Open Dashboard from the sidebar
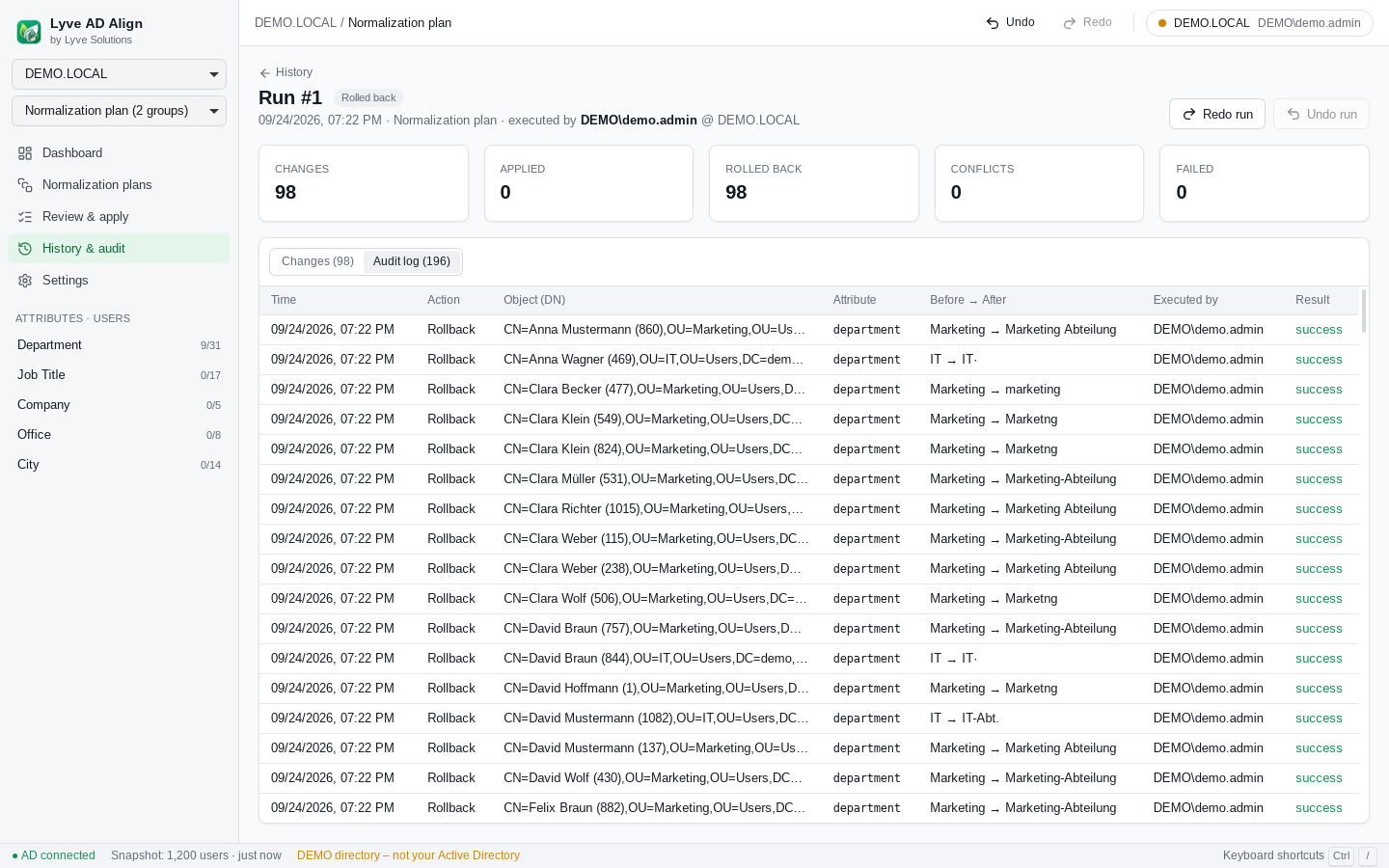The height and width of the screenshot is (868, 1389). pyautogui.click(x=119, y=153)
